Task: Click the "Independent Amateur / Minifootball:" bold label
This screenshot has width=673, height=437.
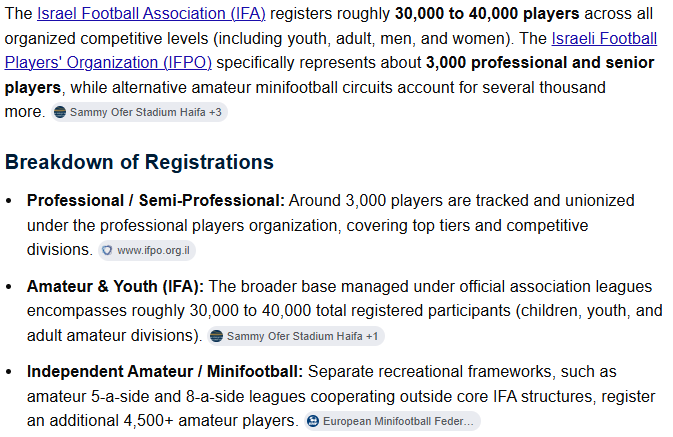Action: click(165, 372)
